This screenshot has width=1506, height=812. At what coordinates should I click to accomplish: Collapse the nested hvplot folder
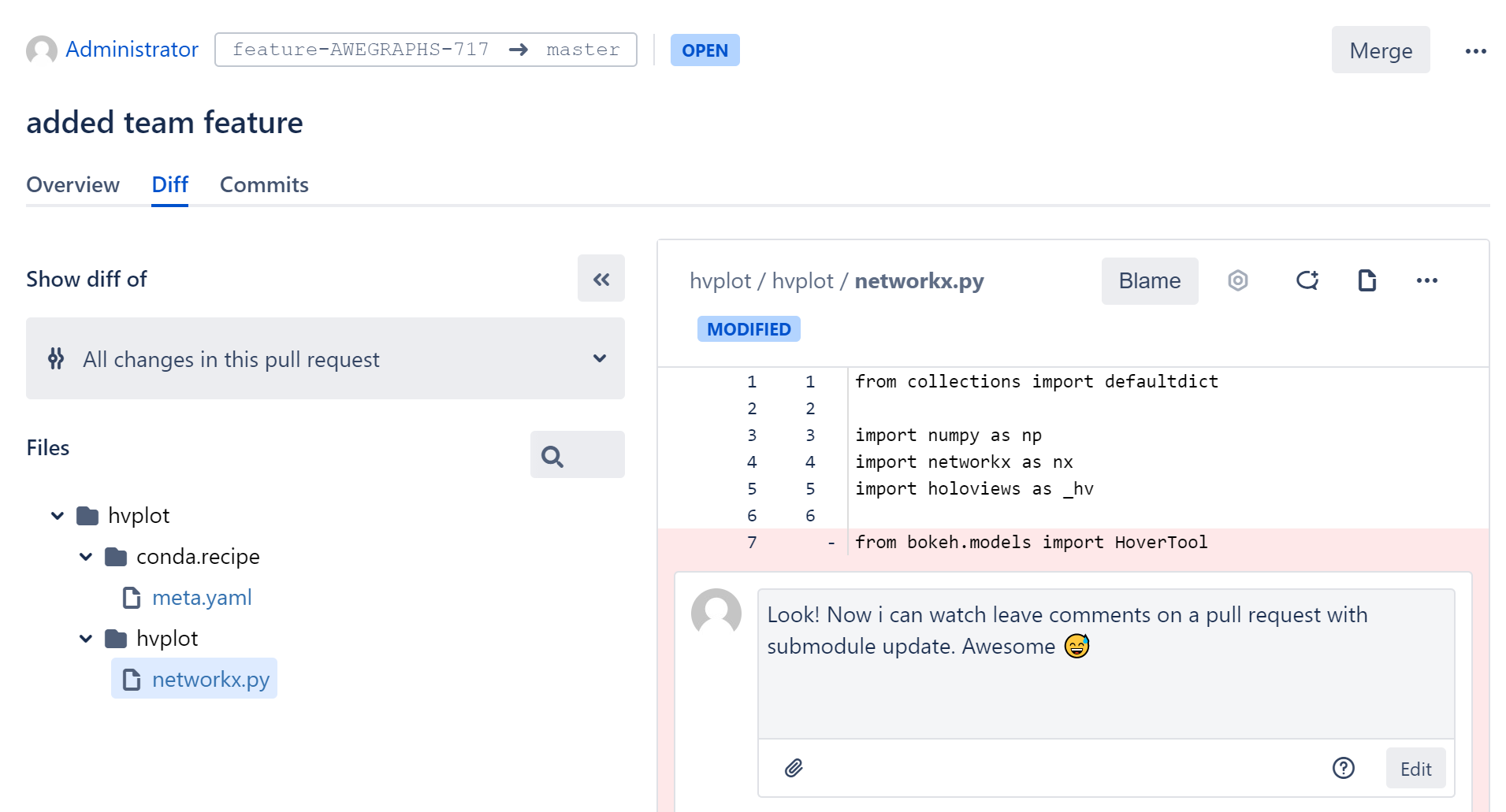86,639
